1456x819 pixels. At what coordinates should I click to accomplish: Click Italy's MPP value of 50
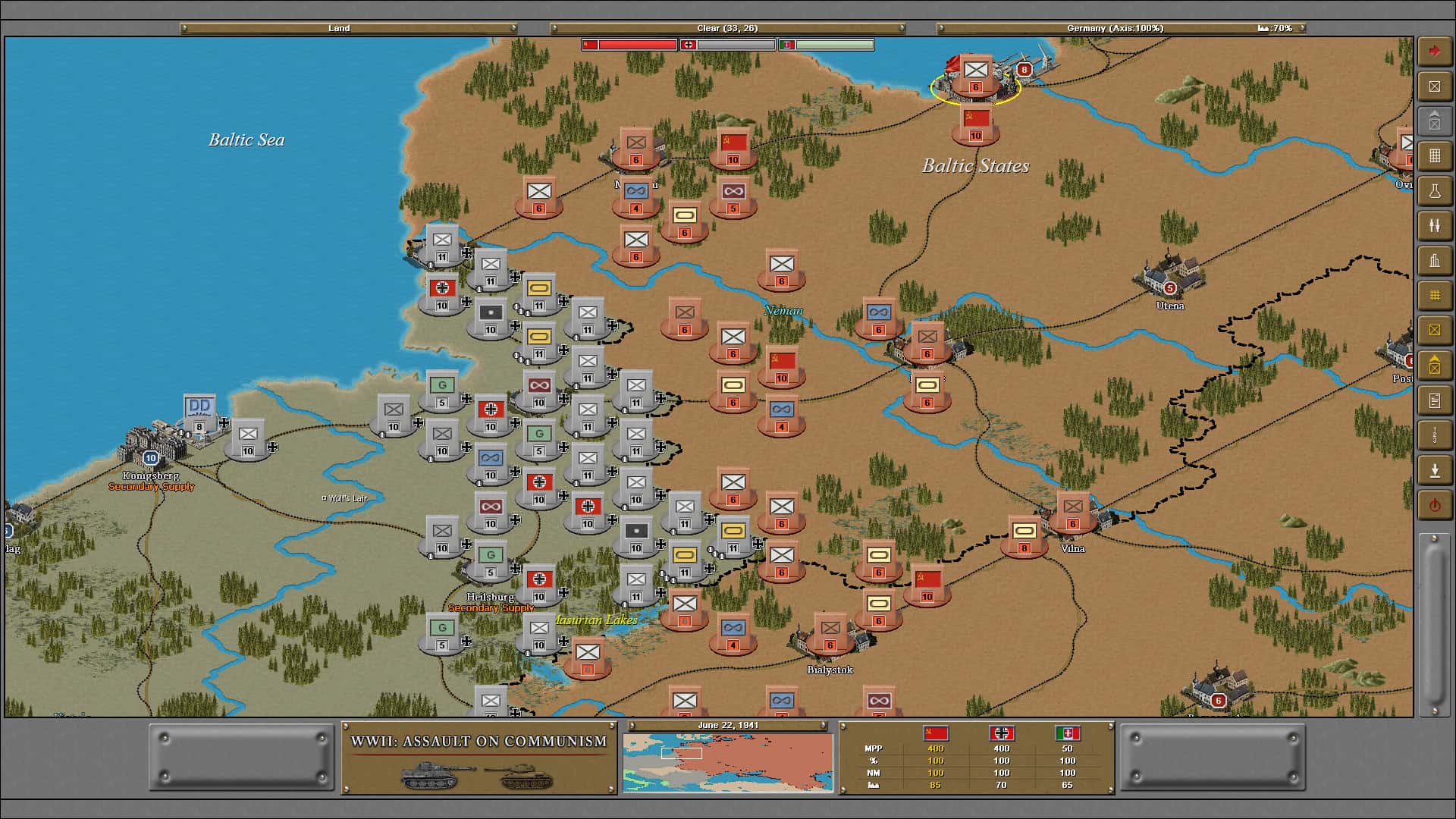1067,748
